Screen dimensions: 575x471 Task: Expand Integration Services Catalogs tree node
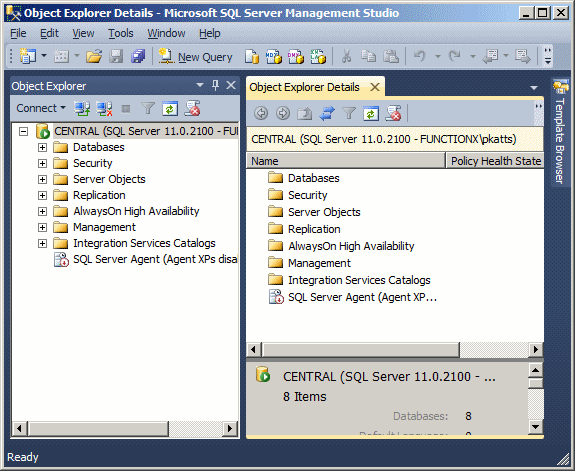[43, 243]
